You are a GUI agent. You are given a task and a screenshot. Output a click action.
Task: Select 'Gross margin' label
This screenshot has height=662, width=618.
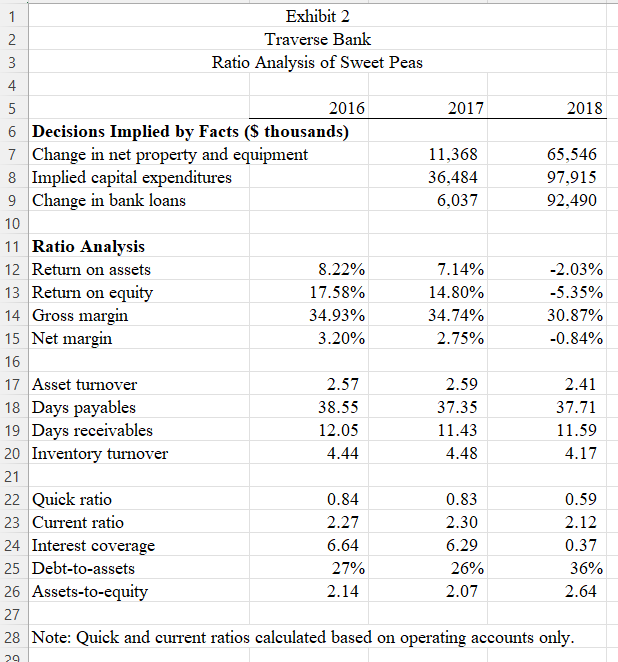tap(80, 316)
